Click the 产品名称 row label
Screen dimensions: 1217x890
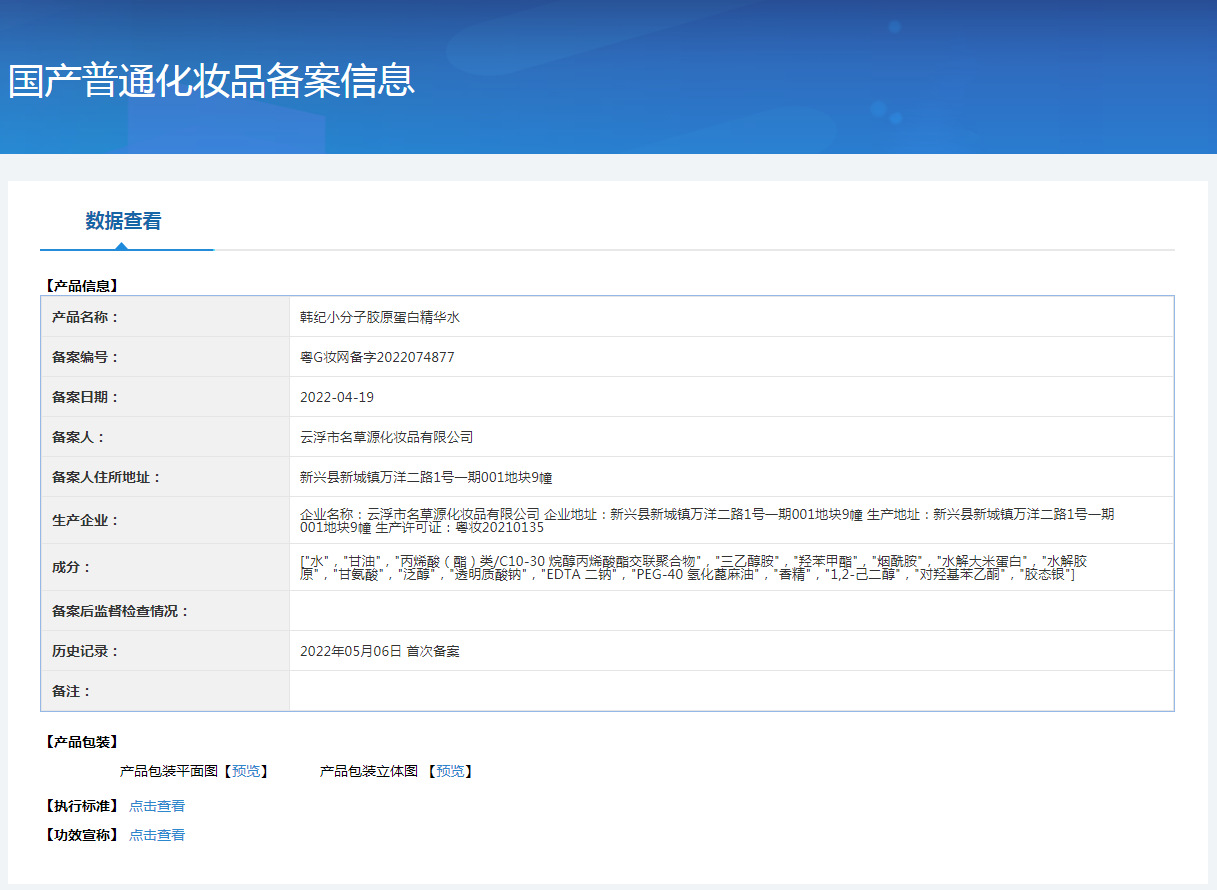[x=85, y=317]
